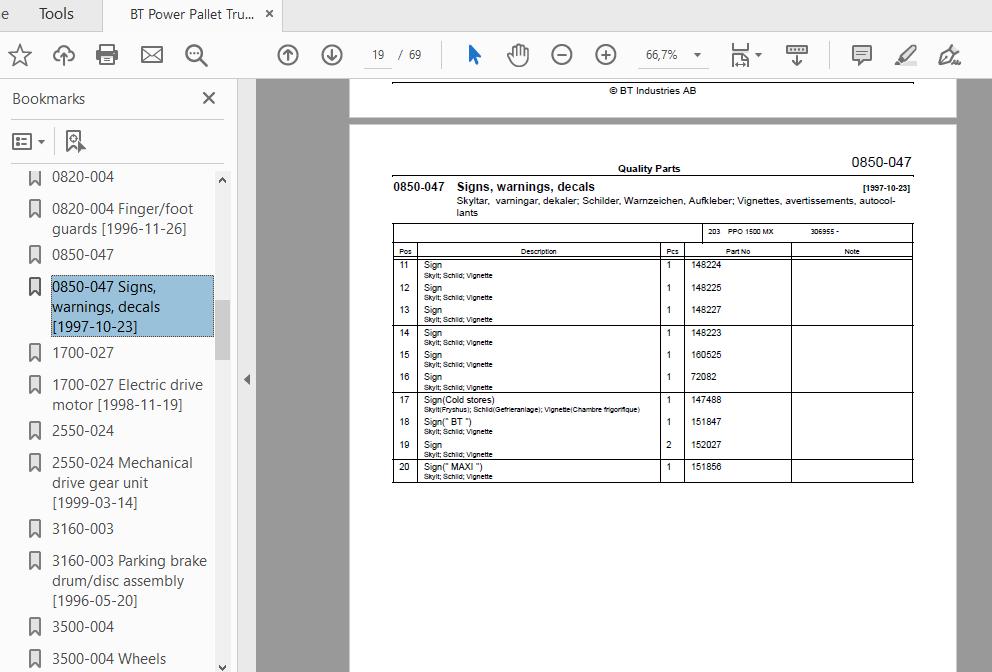This screenshot has width=992, height=672.
Task: Add a comment sticky note
Action: point(862,55)
